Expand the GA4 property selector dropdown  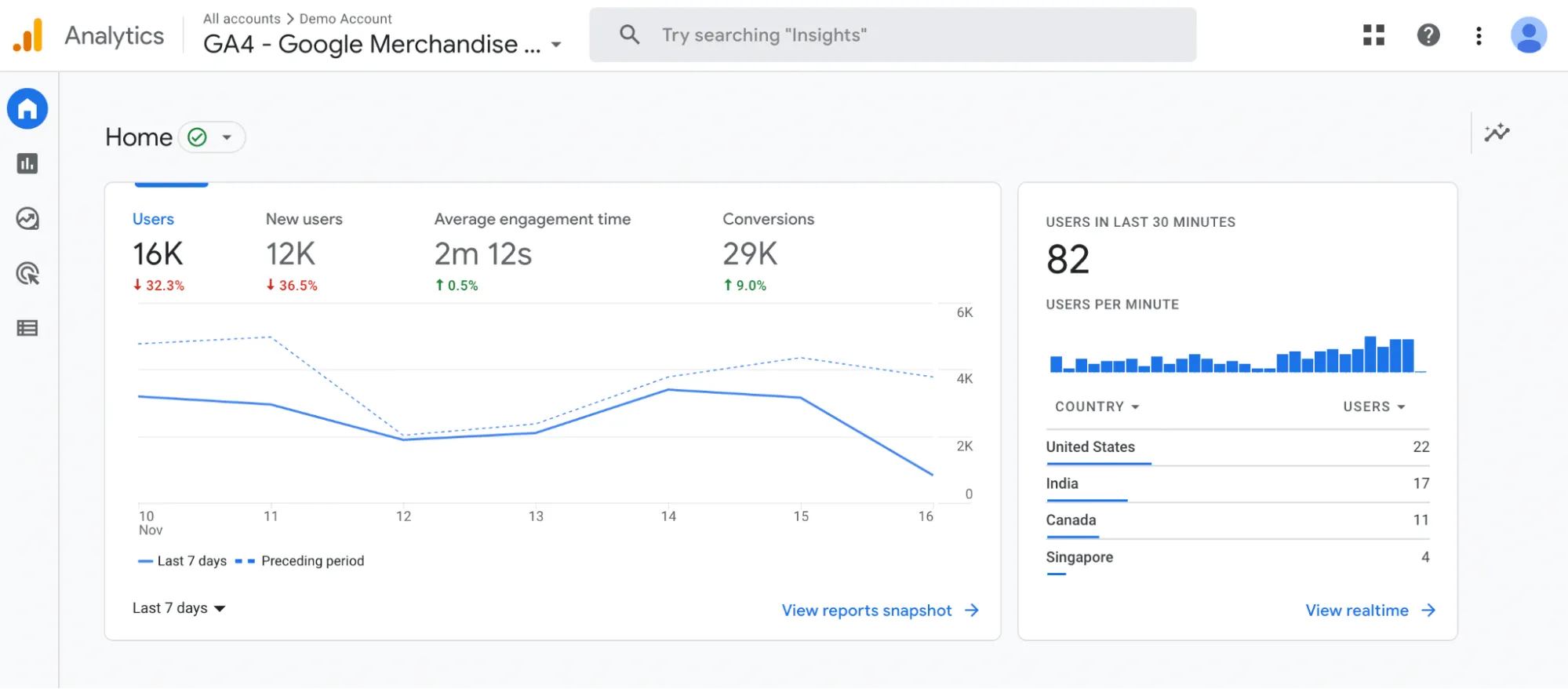coord(556,45)
